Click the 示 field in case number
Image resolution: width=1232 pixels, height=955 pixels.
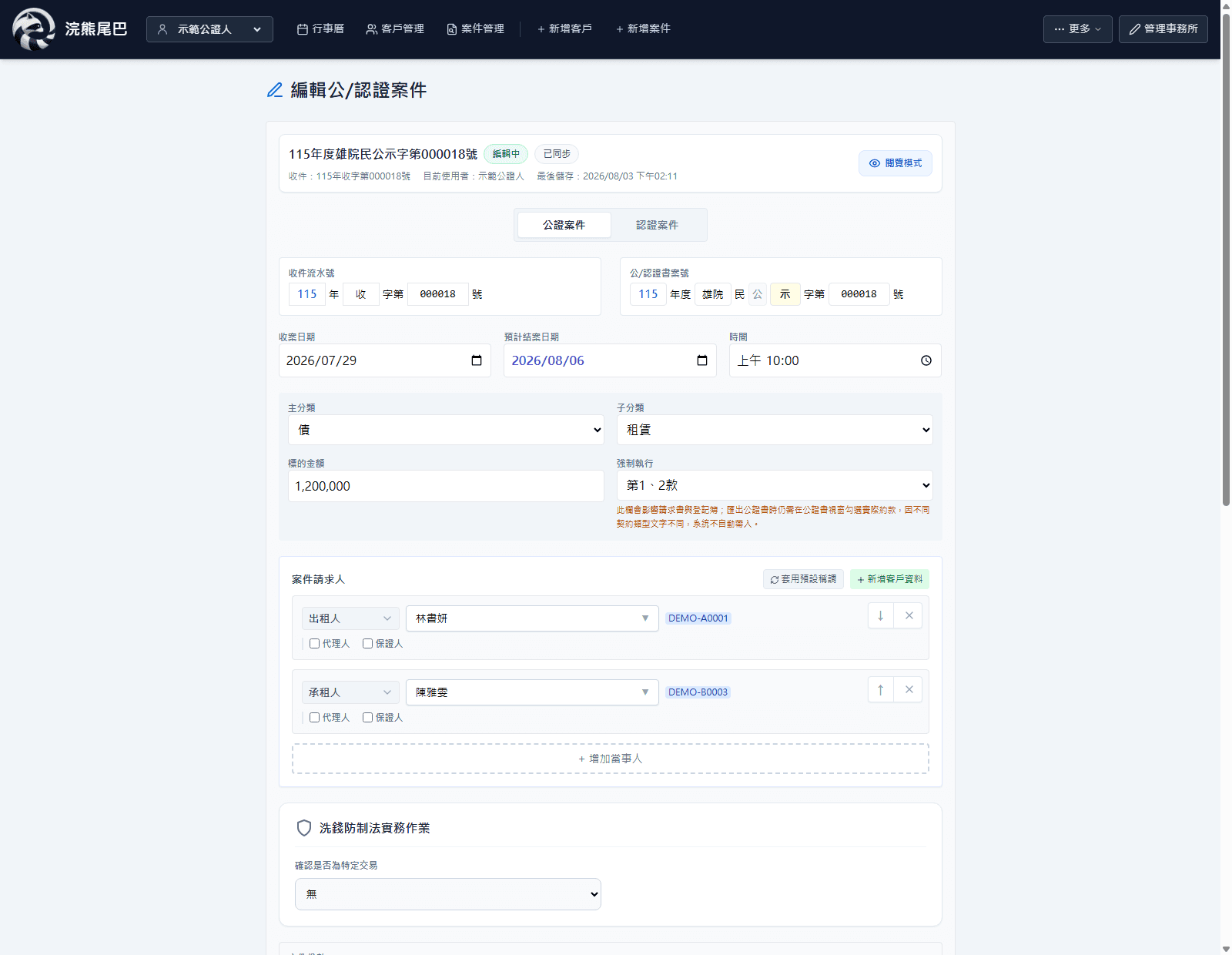(785, 294)
